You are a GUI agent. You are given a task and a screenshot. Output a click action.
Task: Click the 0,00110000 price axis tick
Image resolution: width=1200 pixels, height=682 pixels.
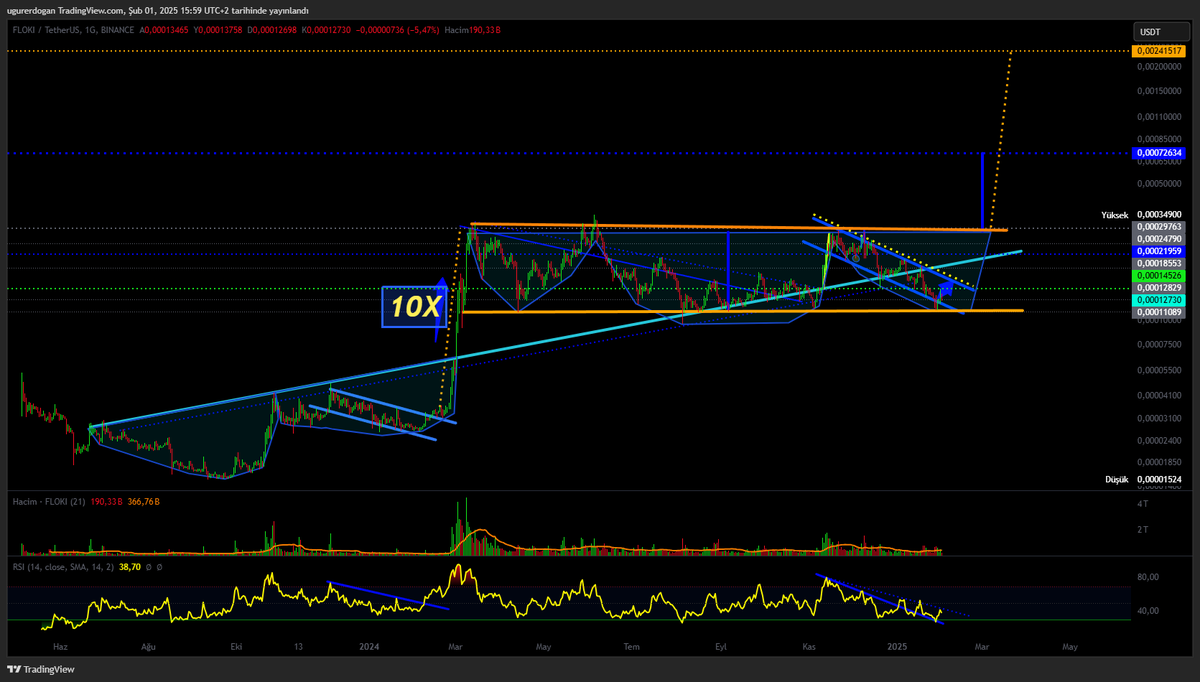click(1159, 116)
